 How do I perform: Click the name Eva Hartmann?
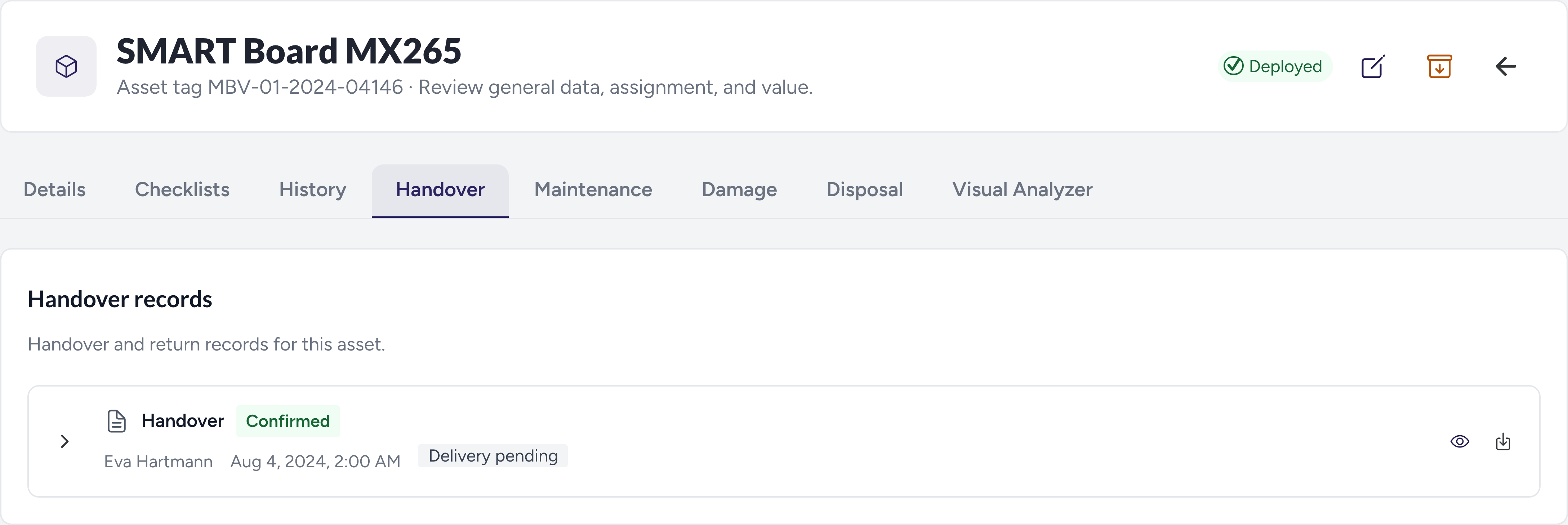(158, 462)
